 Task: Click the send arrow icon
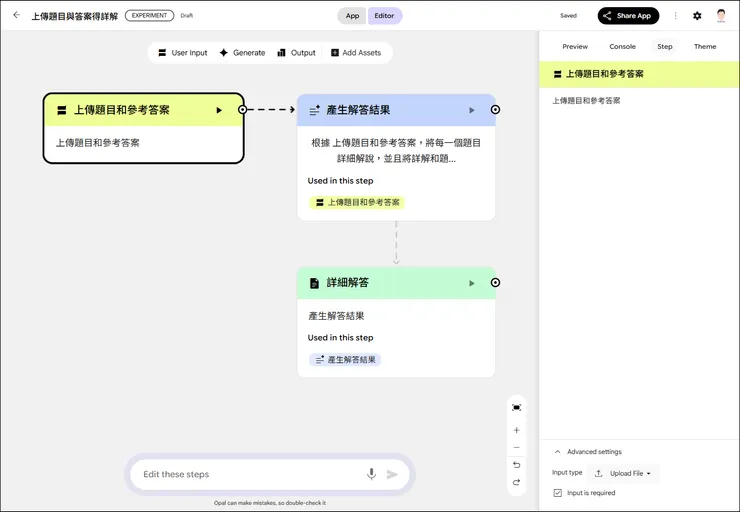tap(392, 474)
